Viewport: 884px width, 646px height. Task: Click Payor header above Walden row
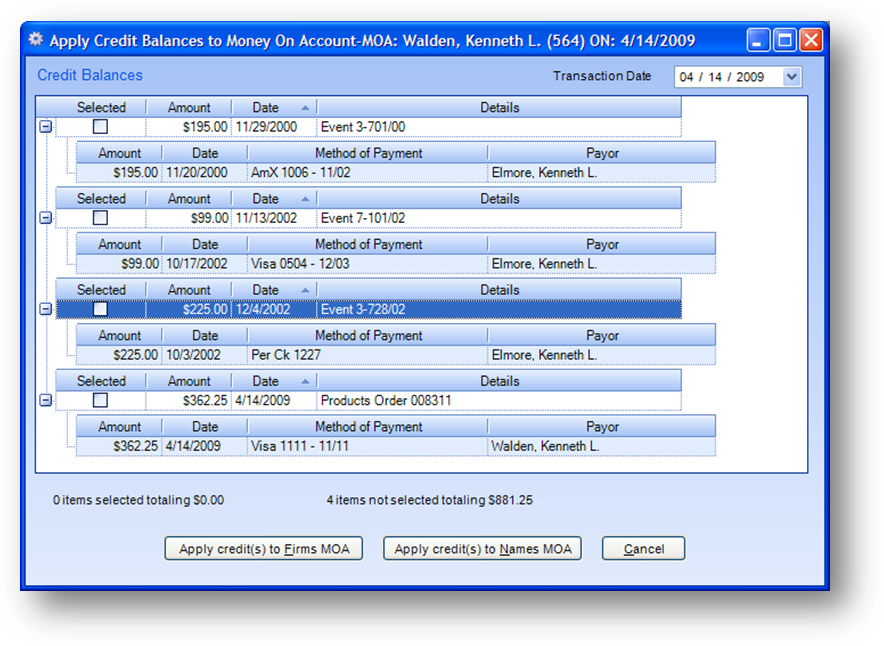click(x=602, y=427)
